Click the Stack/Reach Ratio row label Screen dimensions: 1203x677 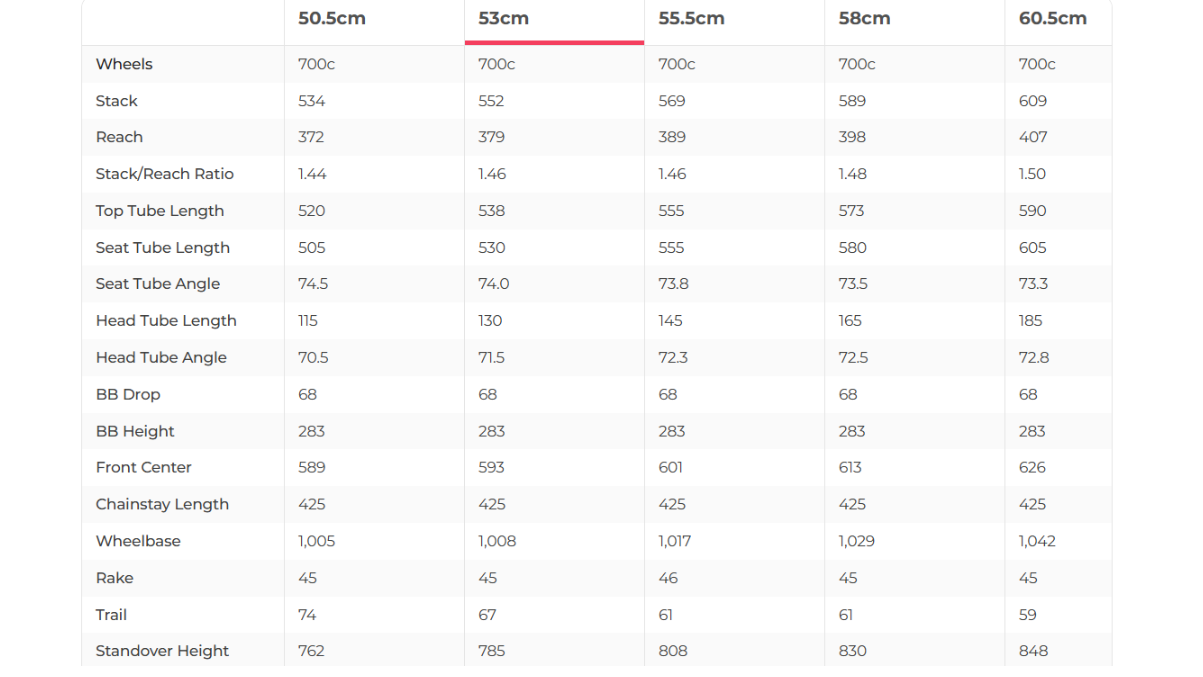point(164,174)
